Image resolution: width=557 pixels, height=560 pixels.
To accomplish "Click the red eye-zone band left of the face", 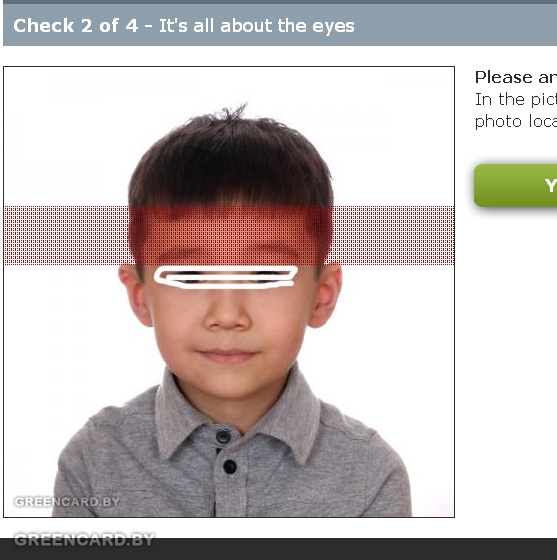I will 66,235.
